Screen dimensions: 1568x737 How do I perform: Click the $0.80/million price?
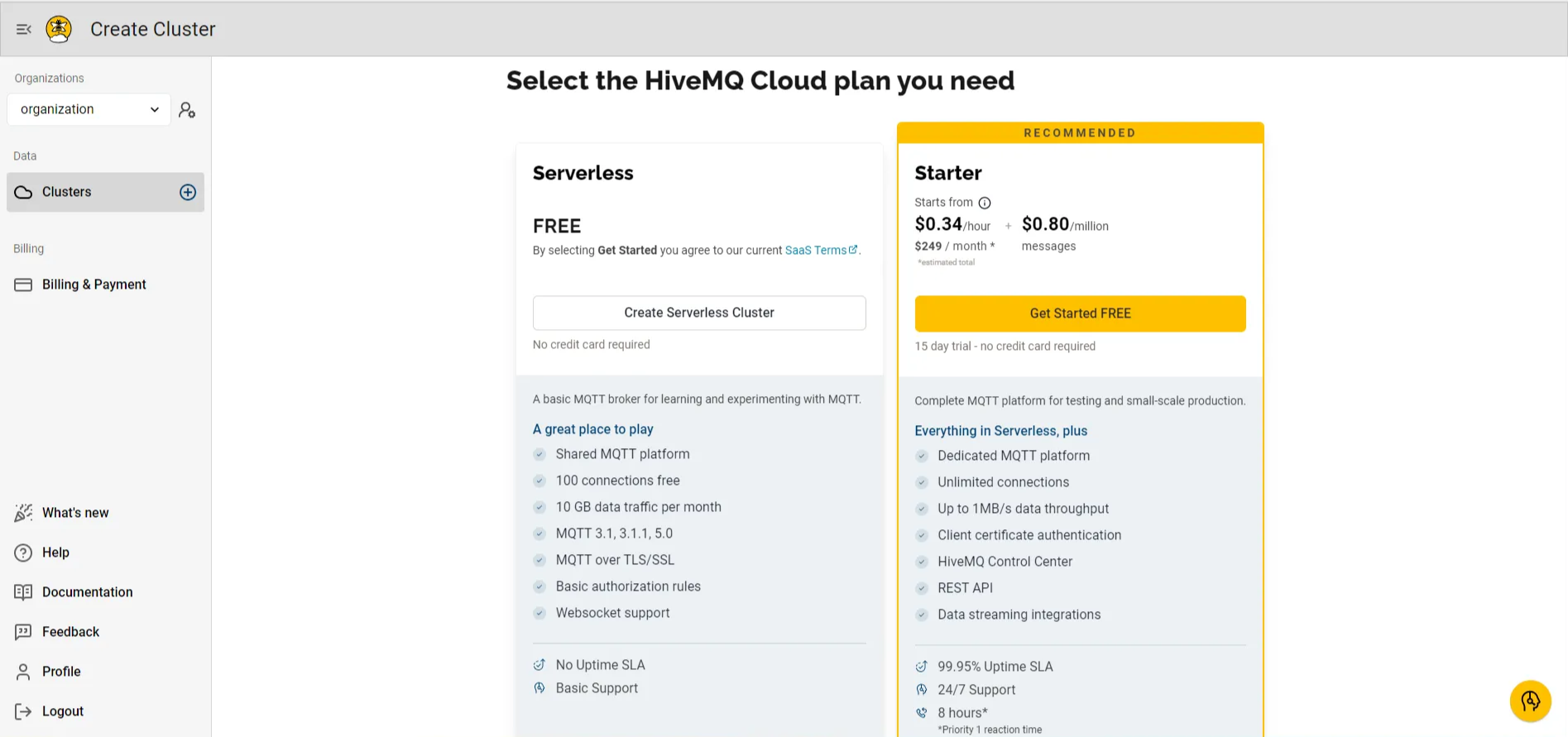tap(1065, 224)
